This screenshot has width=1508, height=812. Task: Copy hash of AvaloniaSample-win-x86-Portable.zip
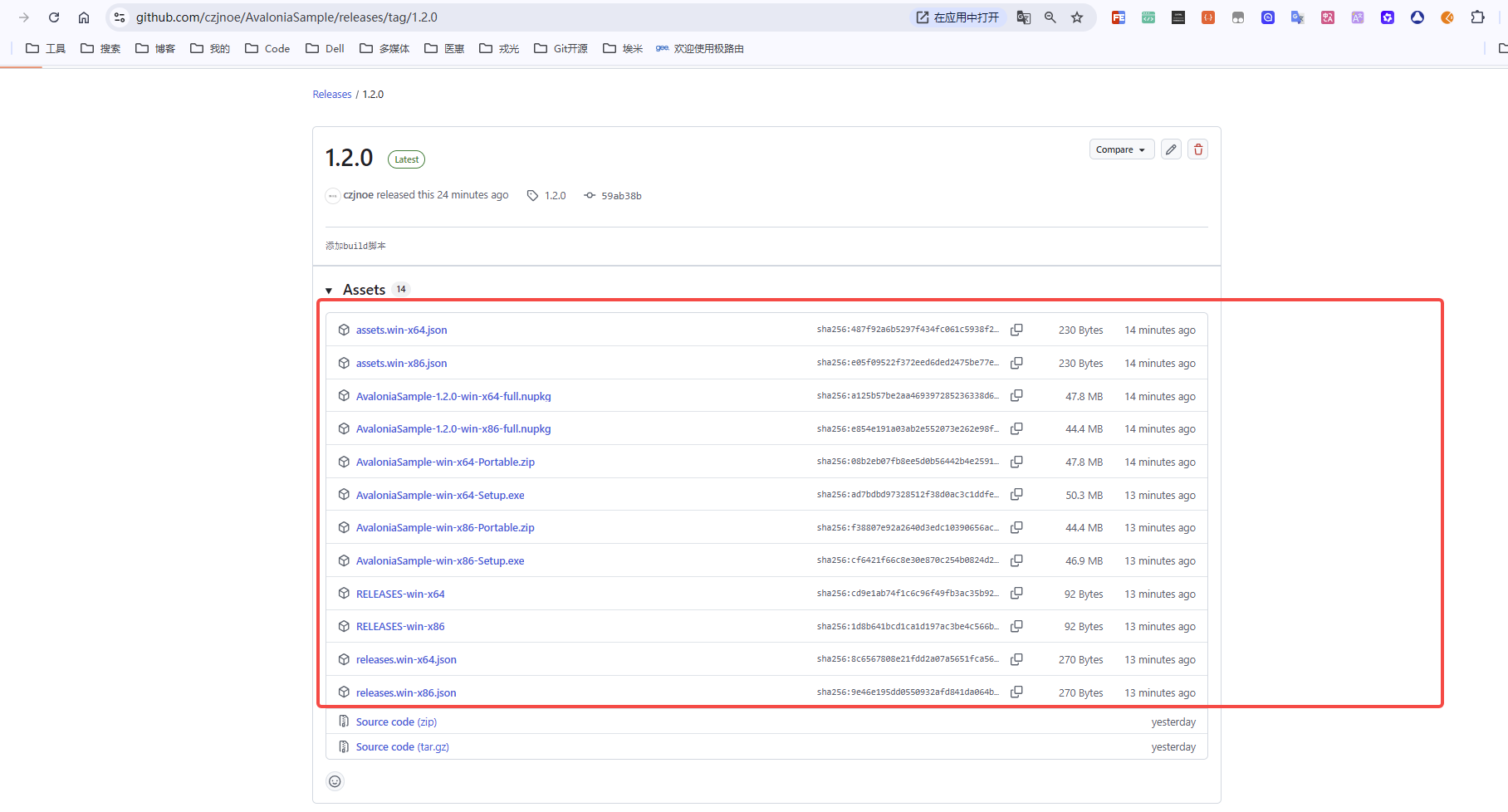coord(1016,527)
